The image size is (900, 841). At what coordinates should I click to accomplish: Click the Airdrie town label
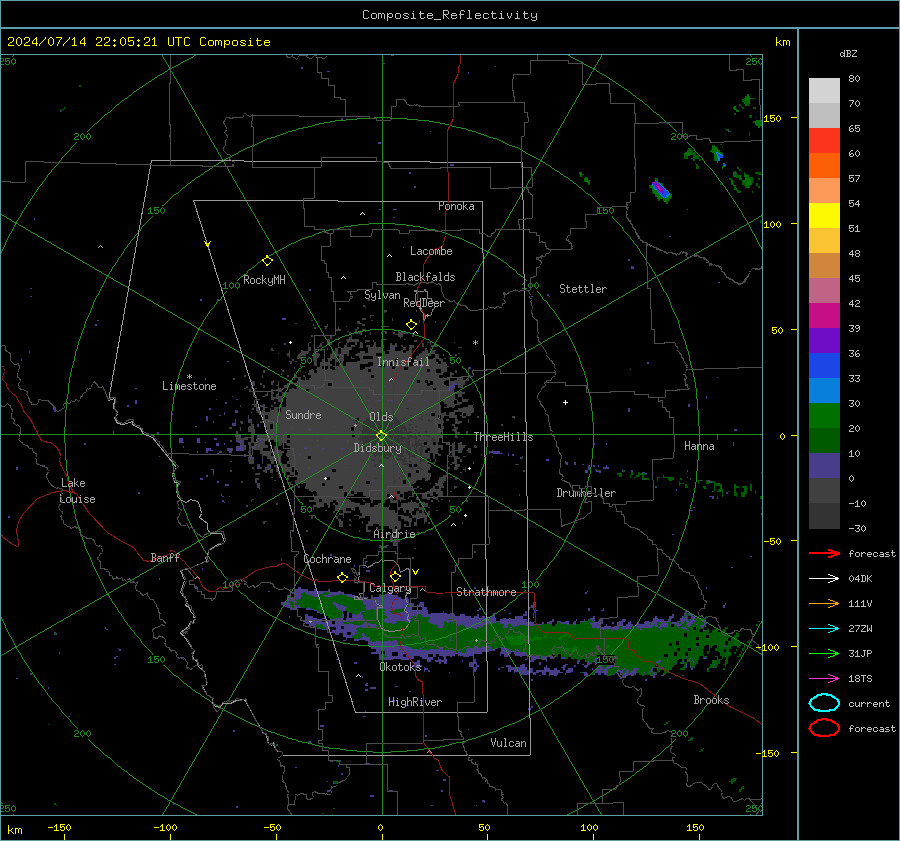click(394, 534)
